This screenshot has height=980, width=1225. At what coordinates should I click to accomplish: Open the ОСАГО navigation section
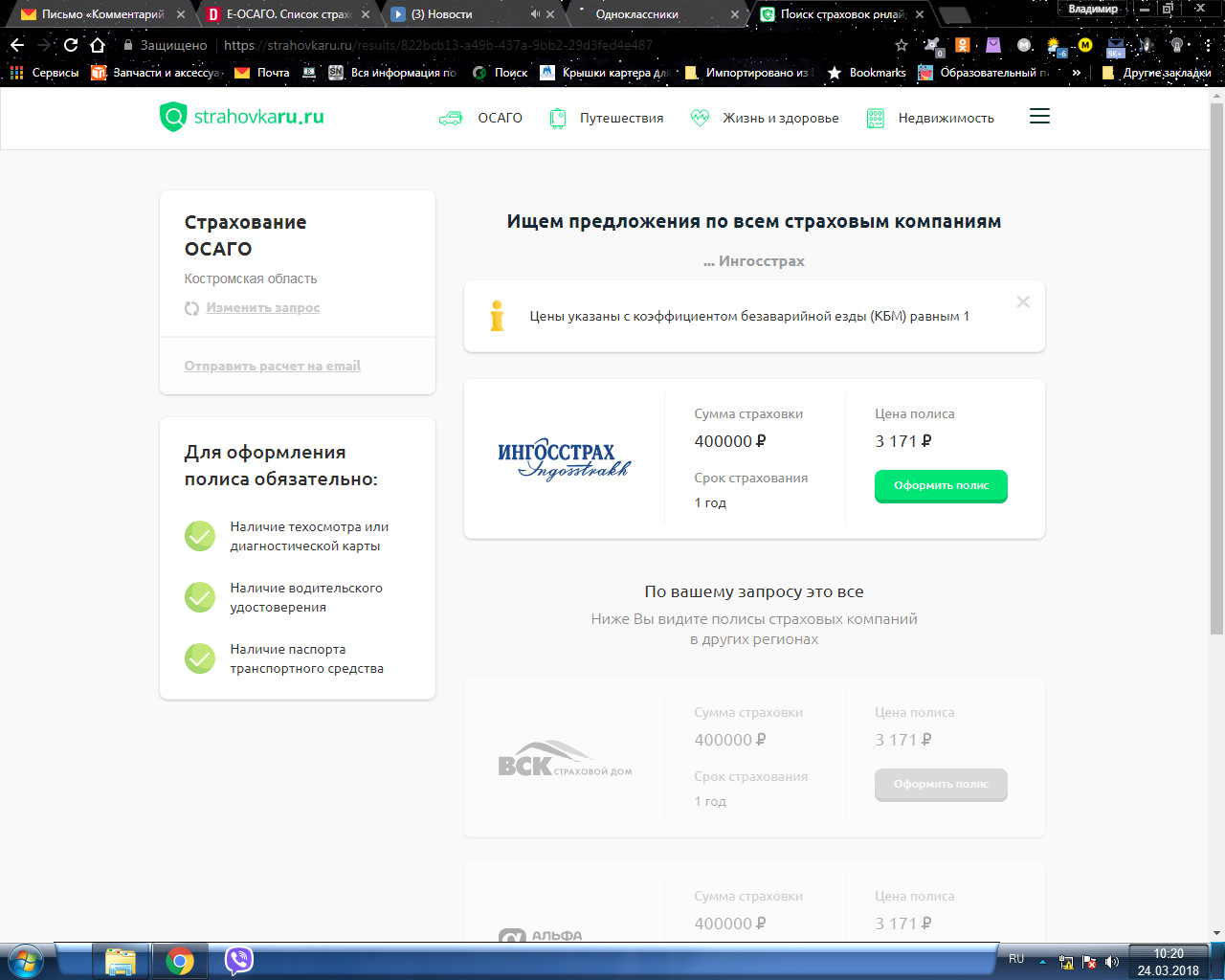tap(481, 118)
